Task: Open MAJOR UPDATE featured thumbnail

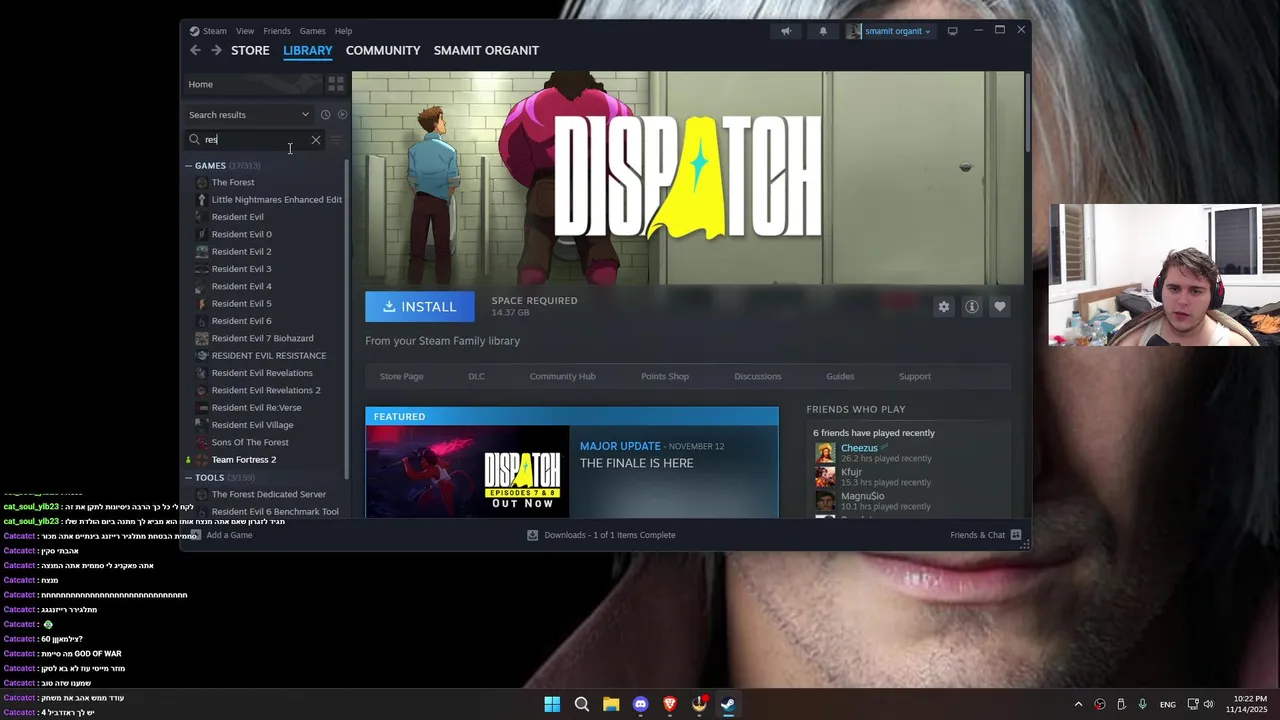Action: 468,472
